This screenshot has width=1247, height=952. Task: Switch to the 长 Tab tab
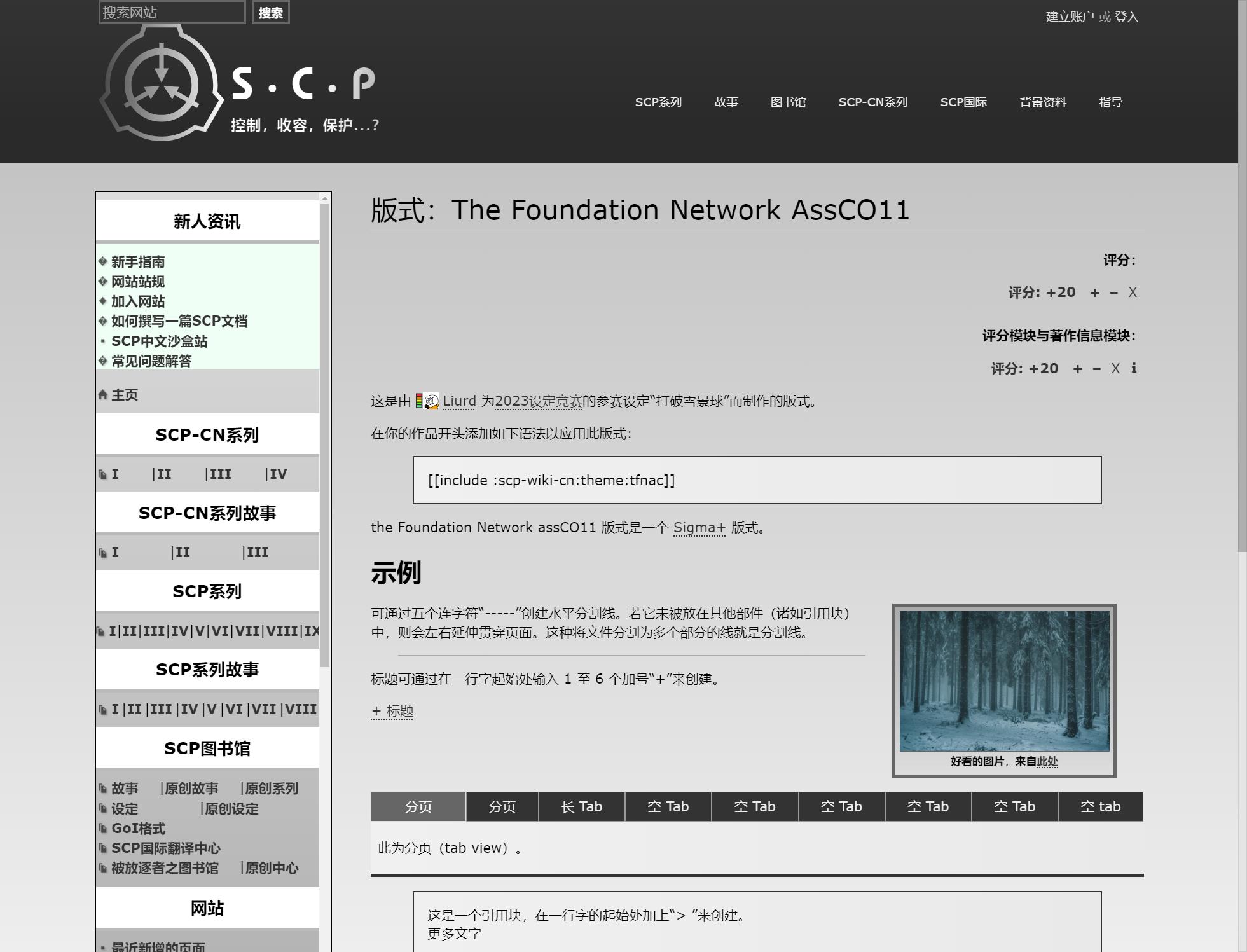[581, 806]
